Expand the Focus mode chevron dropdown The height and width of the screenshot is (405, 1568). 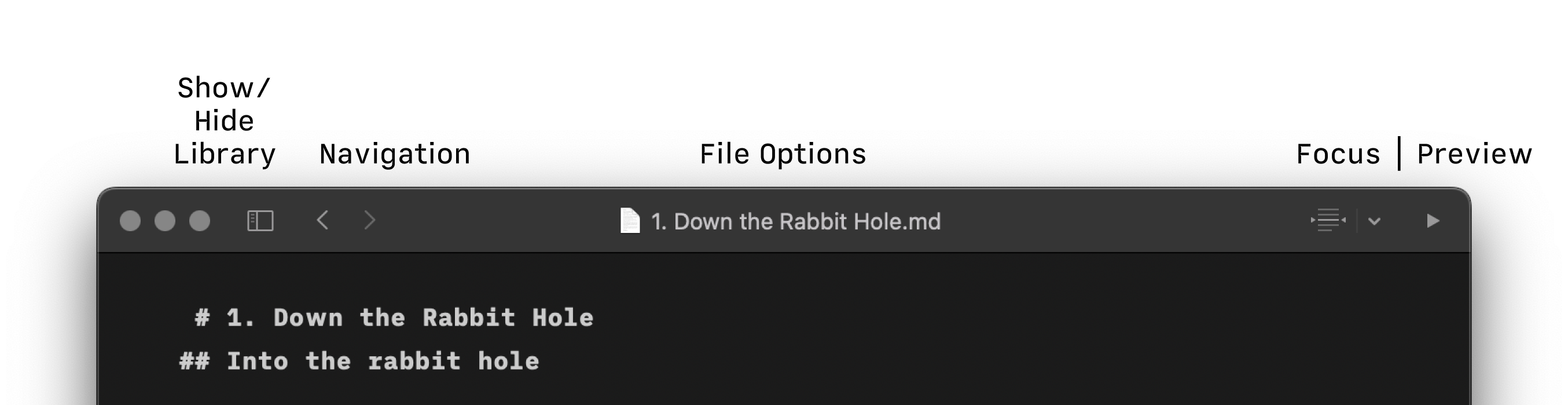pyautogui.click(x=1374, y=221)
